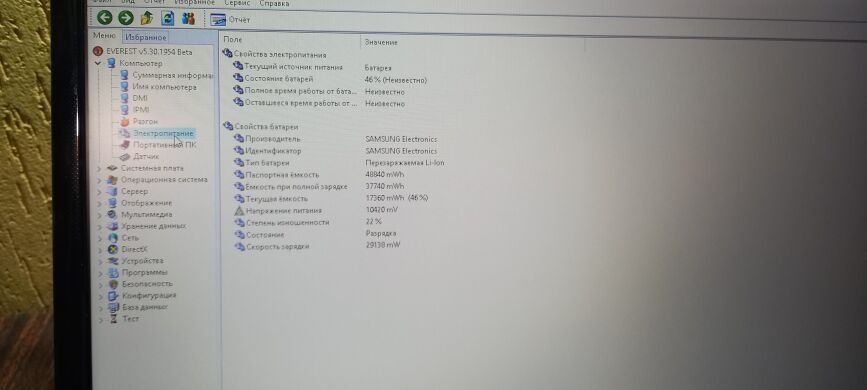Collapse the Компьютер tree node
Image resolution: width=867 pixels, height=390 pixels.
coord(98,64)
